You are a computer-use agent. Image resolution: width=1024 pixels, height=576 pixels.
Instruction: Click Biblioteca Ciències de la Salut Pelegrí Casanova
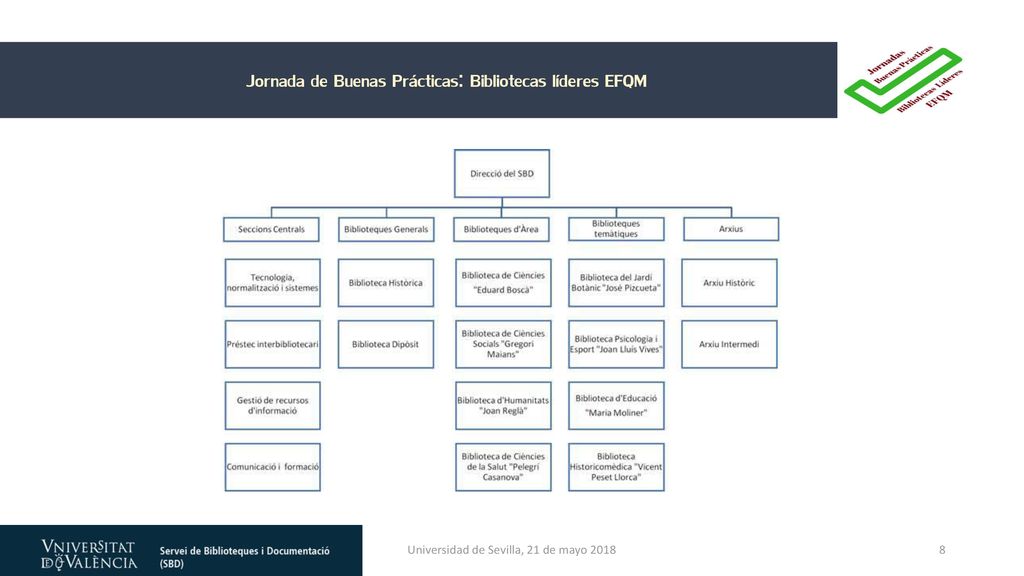point(503,467)
